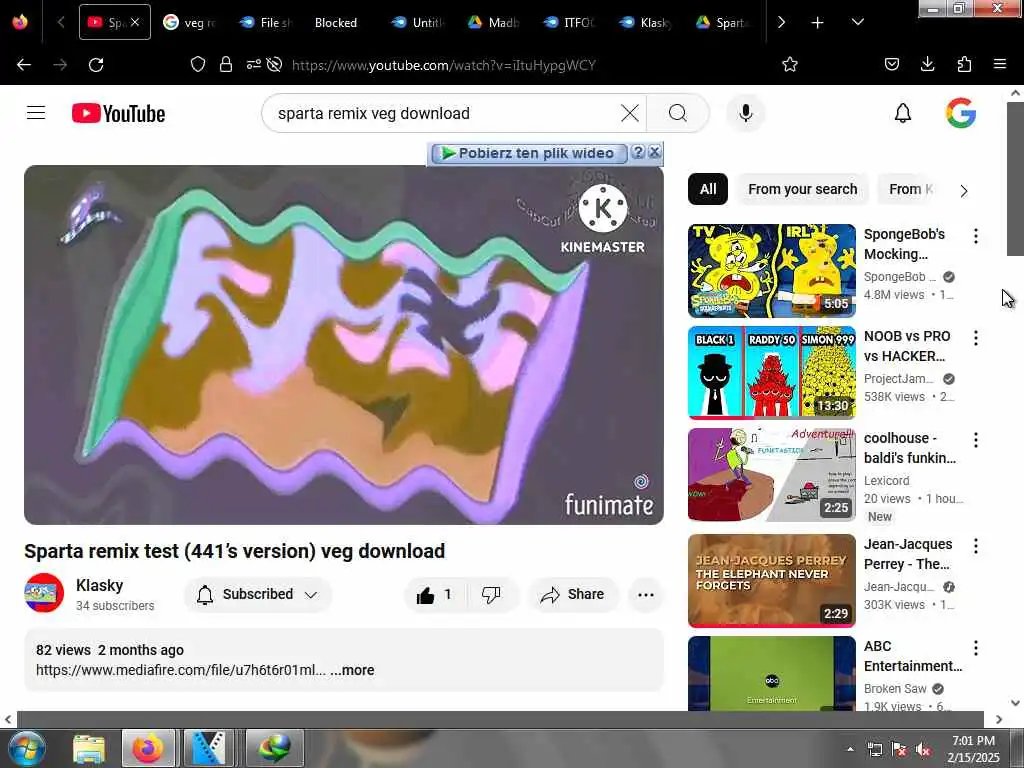Like the video with thumbs up
The image size is (1024, 768).
tap(434, 594)
